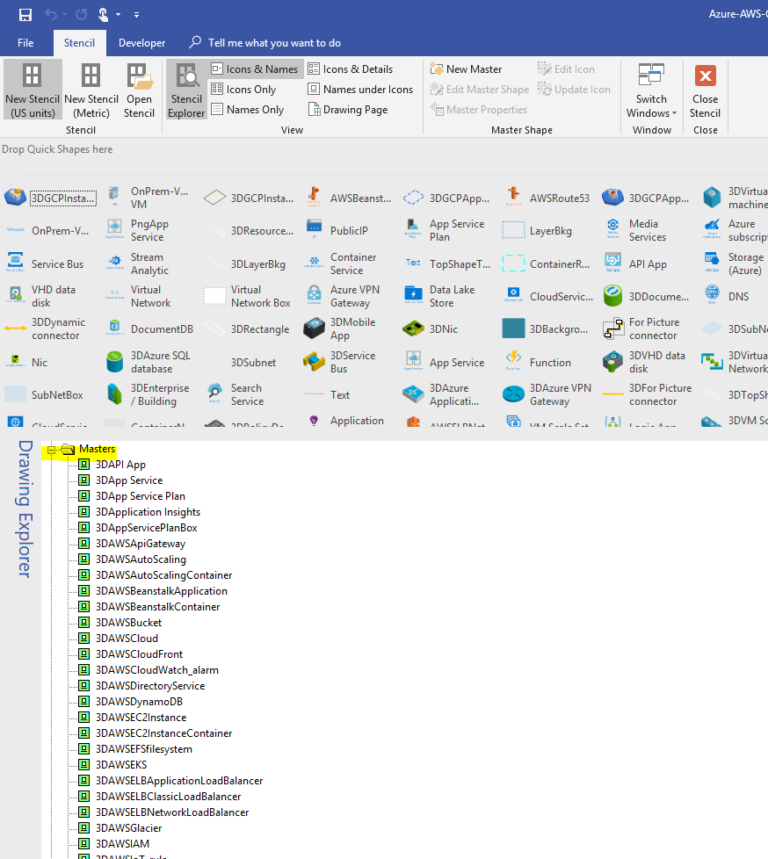This screenshot has width=768, height=859.
Task: Click the Undo arrow in quick access toolbar
Action: pyautogui.click(x=50, y=15)
